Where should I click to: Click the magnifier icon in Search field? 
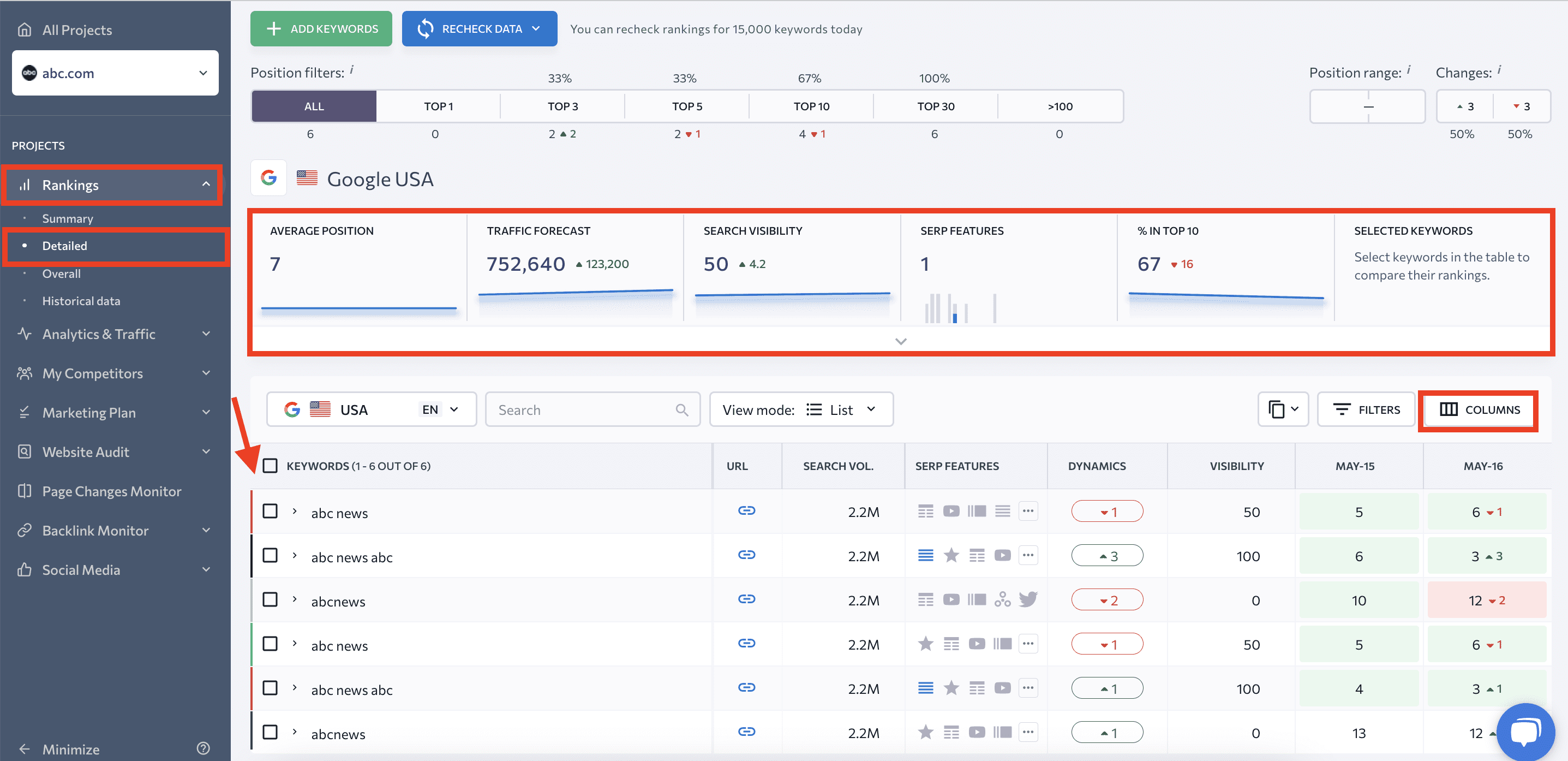tap(682, 410)
